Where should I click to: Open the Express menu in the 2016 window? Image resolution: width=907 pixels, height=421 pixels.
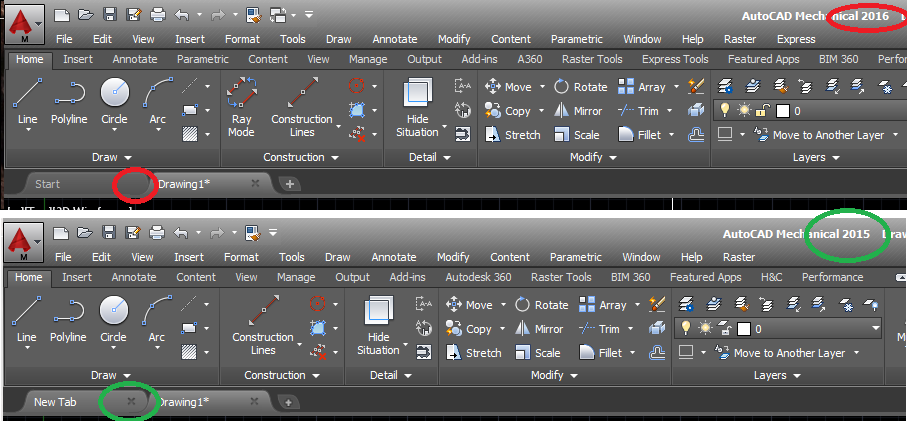[796, 39]
